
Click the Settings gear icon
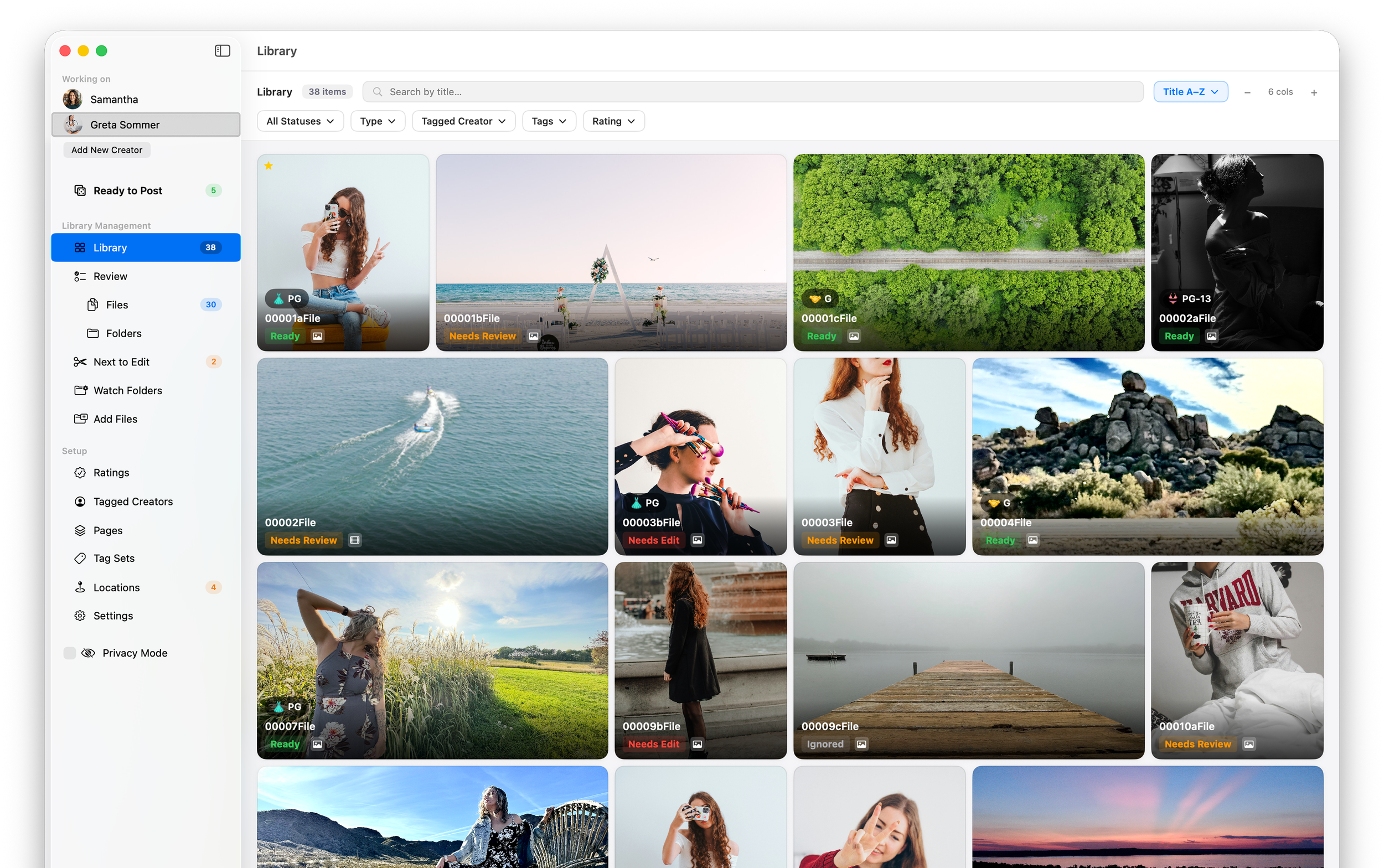80,616
